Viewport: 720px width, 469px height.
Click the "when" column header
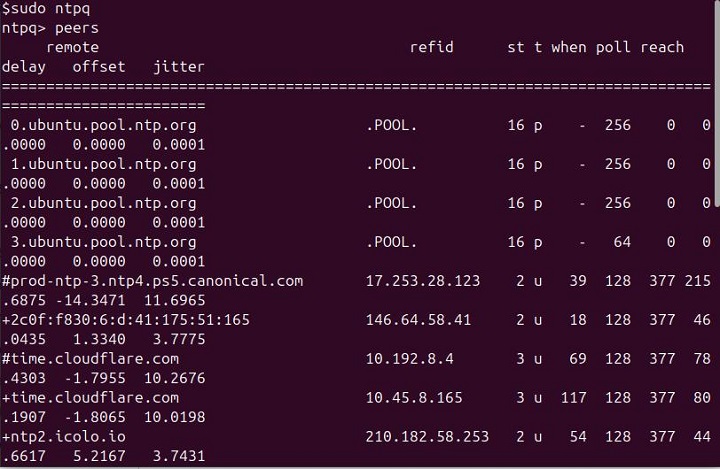coord(569,47)
